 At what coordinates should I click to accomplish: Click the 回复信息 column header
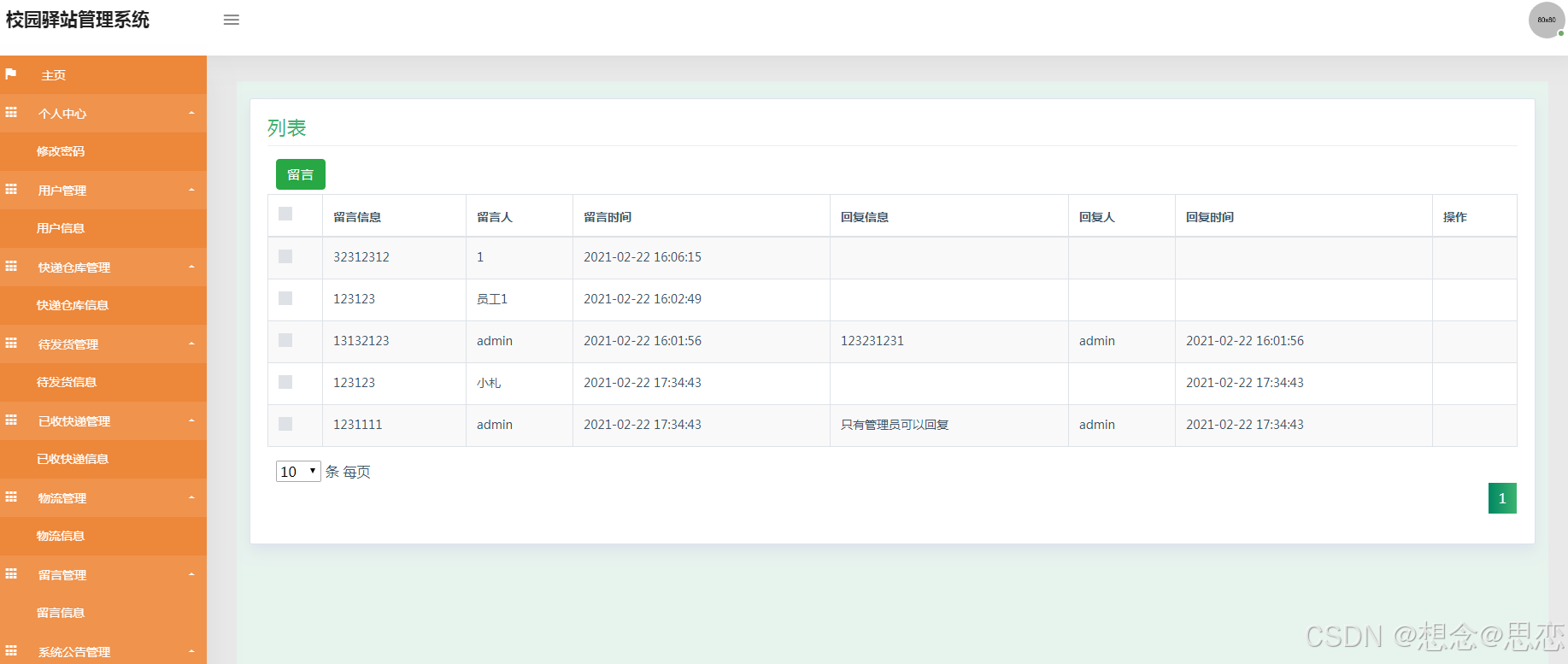865,217
